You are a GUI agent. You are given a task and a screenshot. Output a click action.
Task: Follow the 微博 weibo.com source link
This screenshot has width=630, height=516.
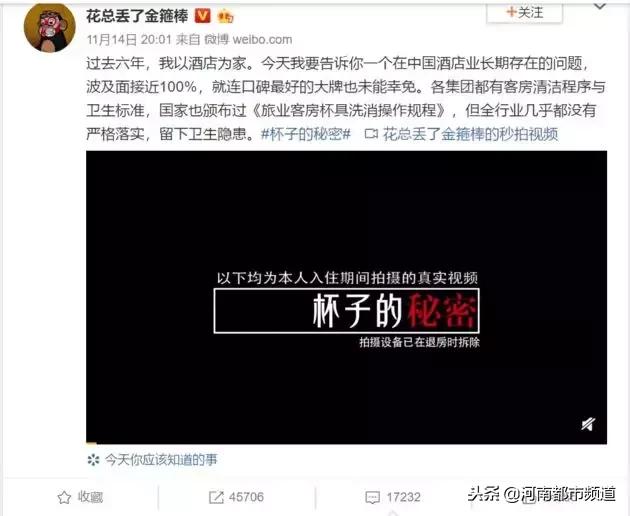248,39
